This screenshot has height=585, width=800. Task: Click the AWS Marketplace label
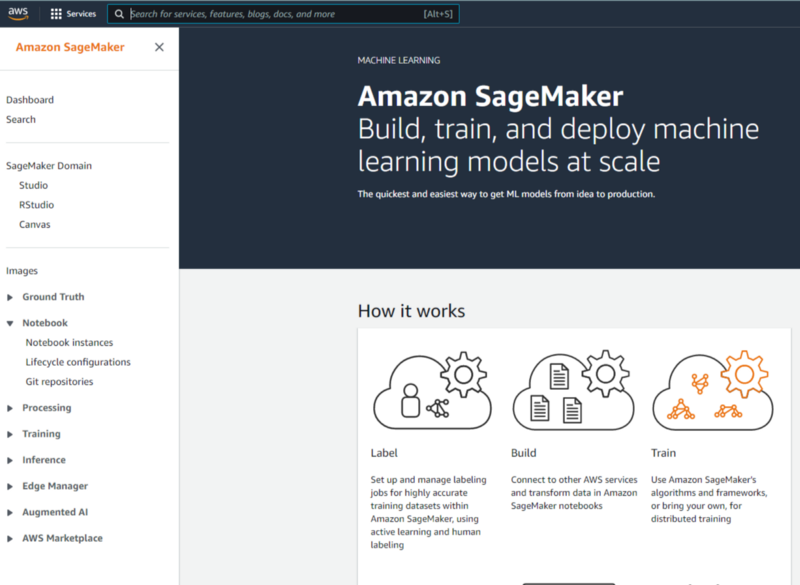tap(62, 538)
